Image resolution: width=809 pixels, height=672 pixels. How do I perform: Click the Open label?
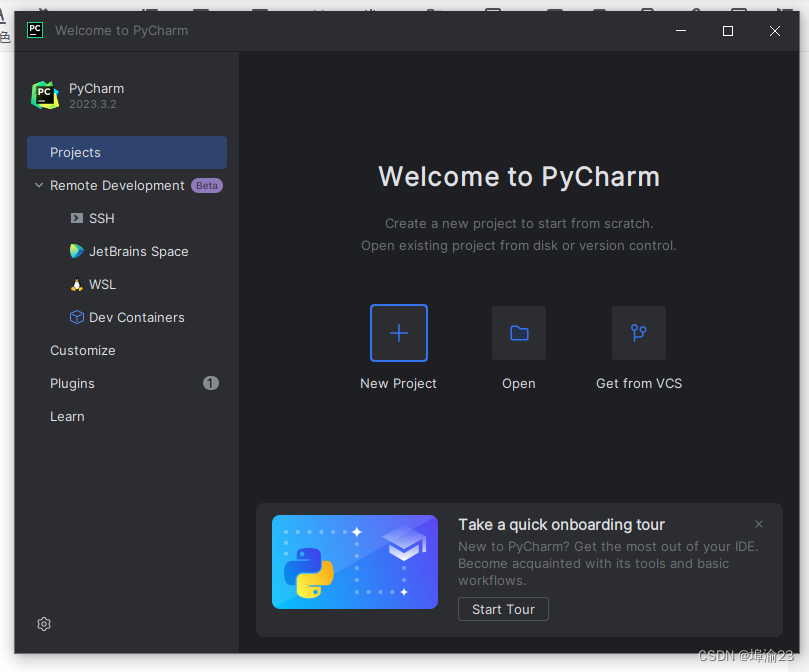pos(519,384)
